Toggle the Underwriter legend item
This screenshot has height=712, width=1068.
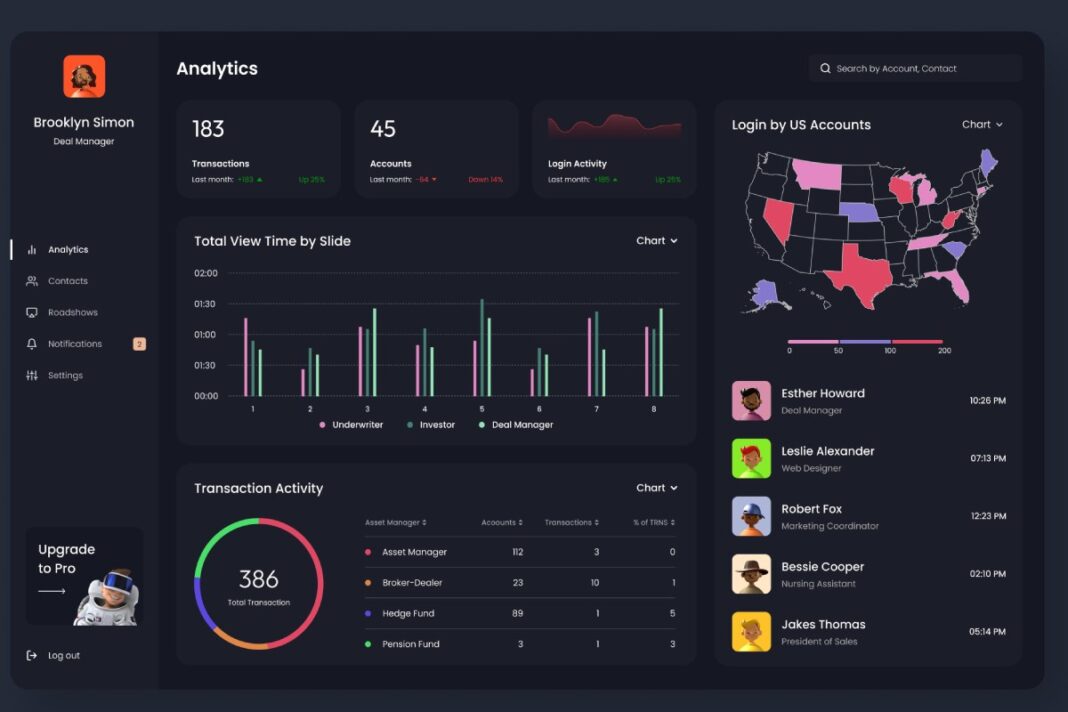(351, 425)
